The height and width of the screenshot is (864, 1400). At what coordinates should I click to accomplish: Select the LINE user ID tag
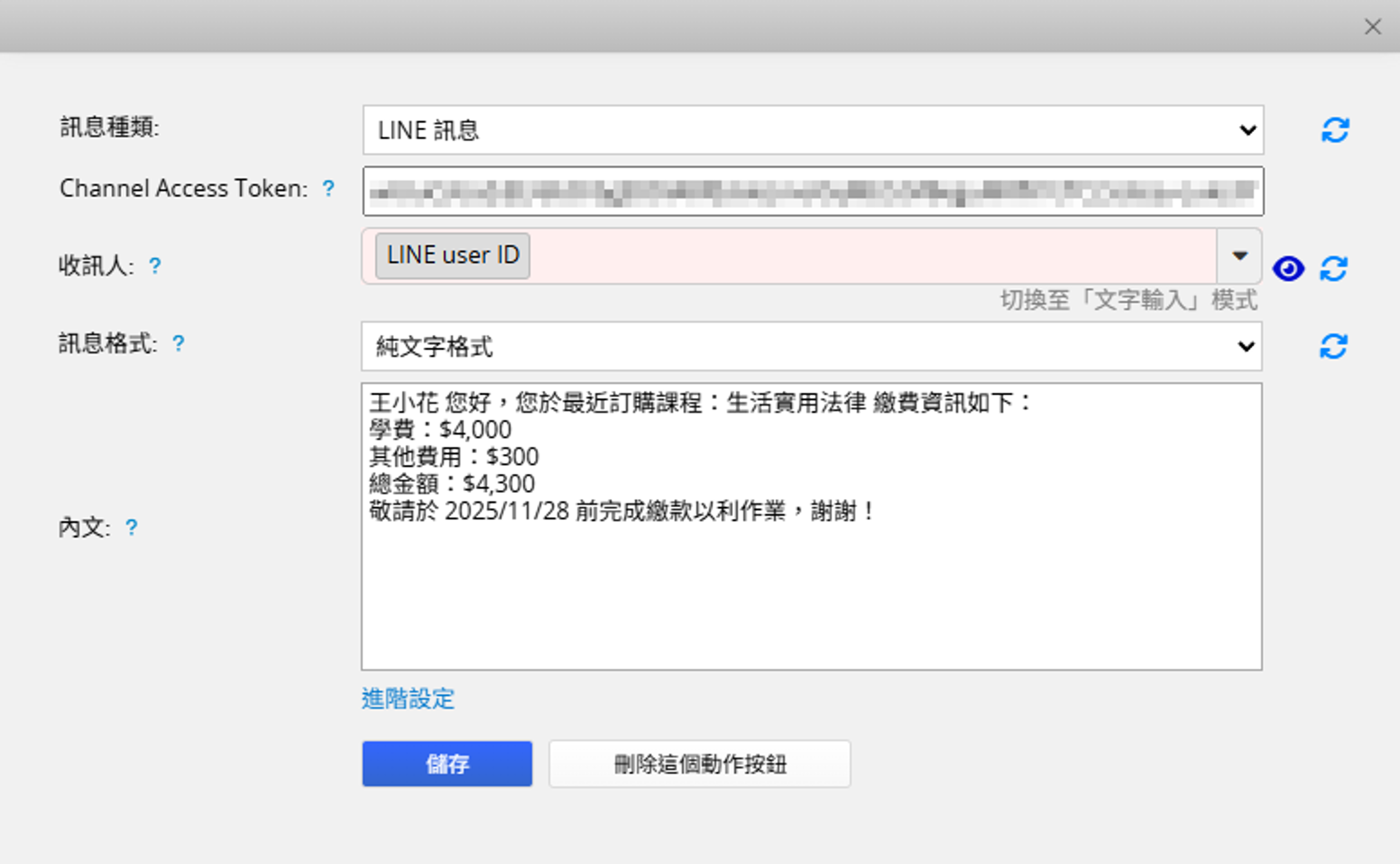pyautogui.click(x=452, y=255)
